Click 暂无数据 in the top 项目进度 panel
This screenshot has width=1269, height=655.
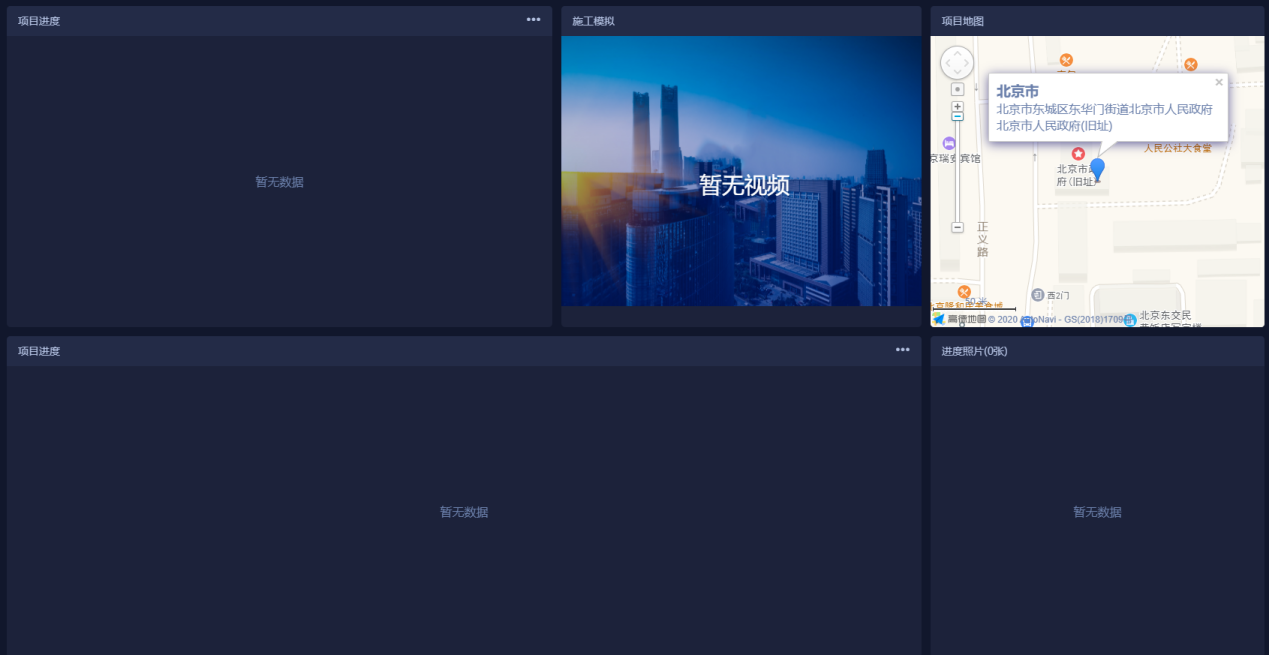click(280, 182)
